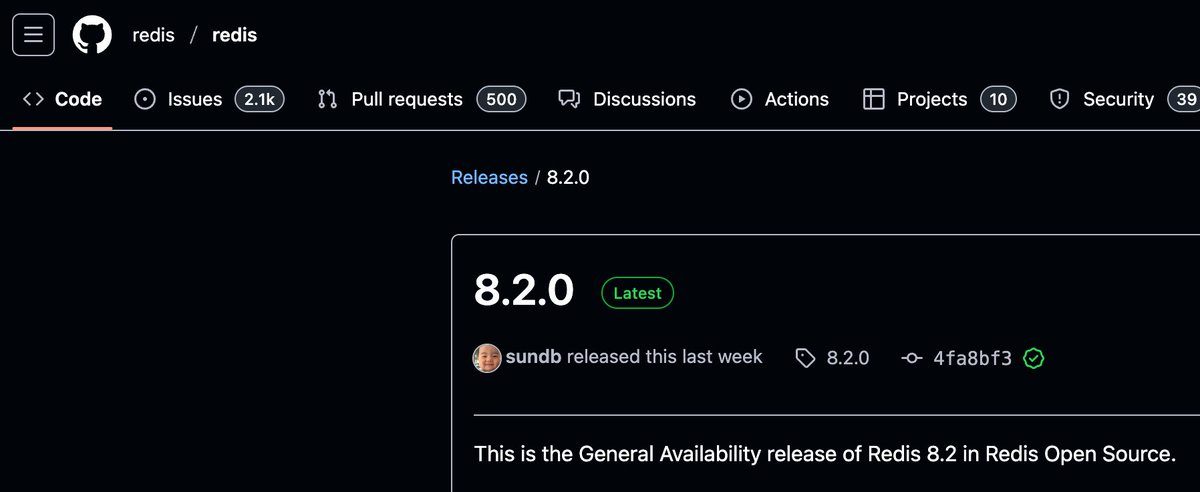The height and width of the screenshot is (492, 1200).
Task: Open the 8.2.0 tag link
Action: [x=832, y=358]
